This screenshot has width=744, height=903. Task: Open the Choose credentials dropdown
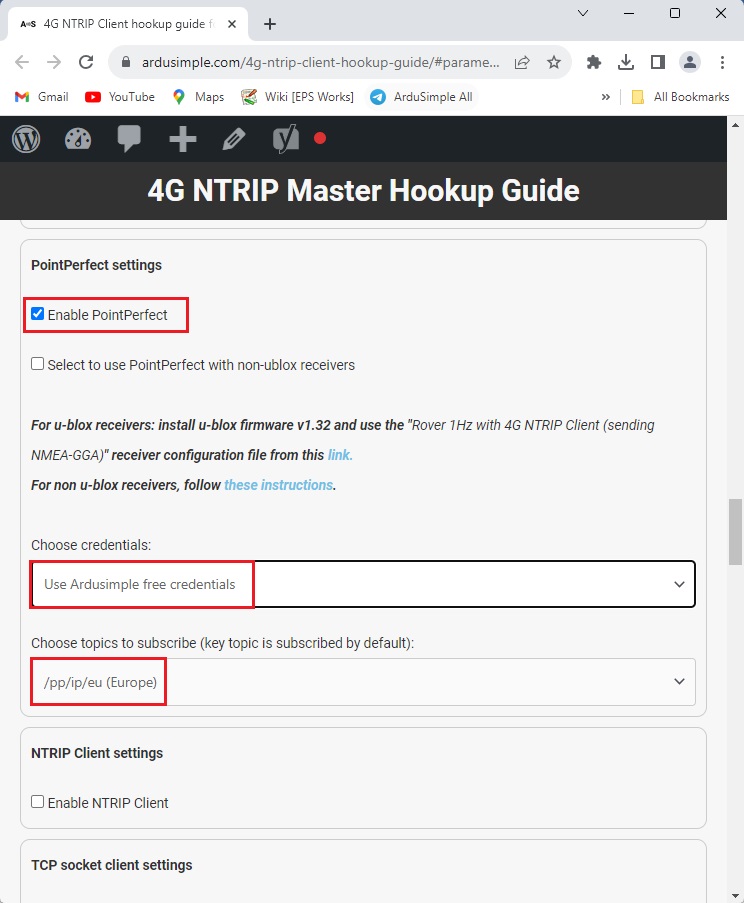[x=363, y=584]
